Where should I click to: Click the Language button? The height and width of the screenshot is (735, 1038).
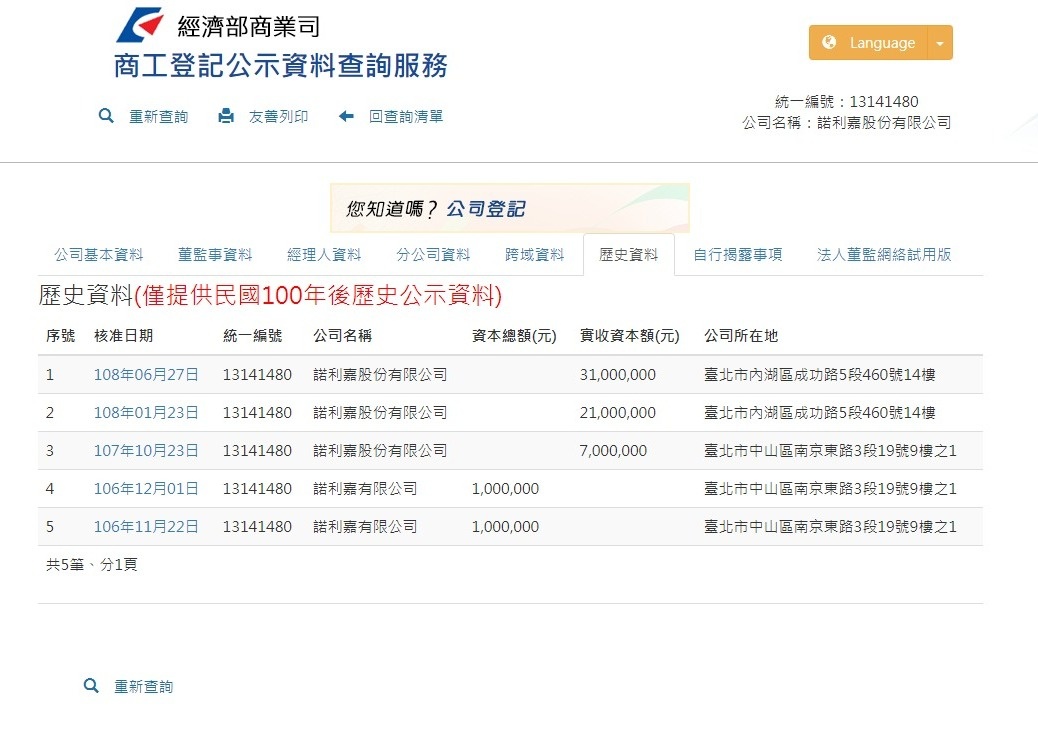point(869,43)
